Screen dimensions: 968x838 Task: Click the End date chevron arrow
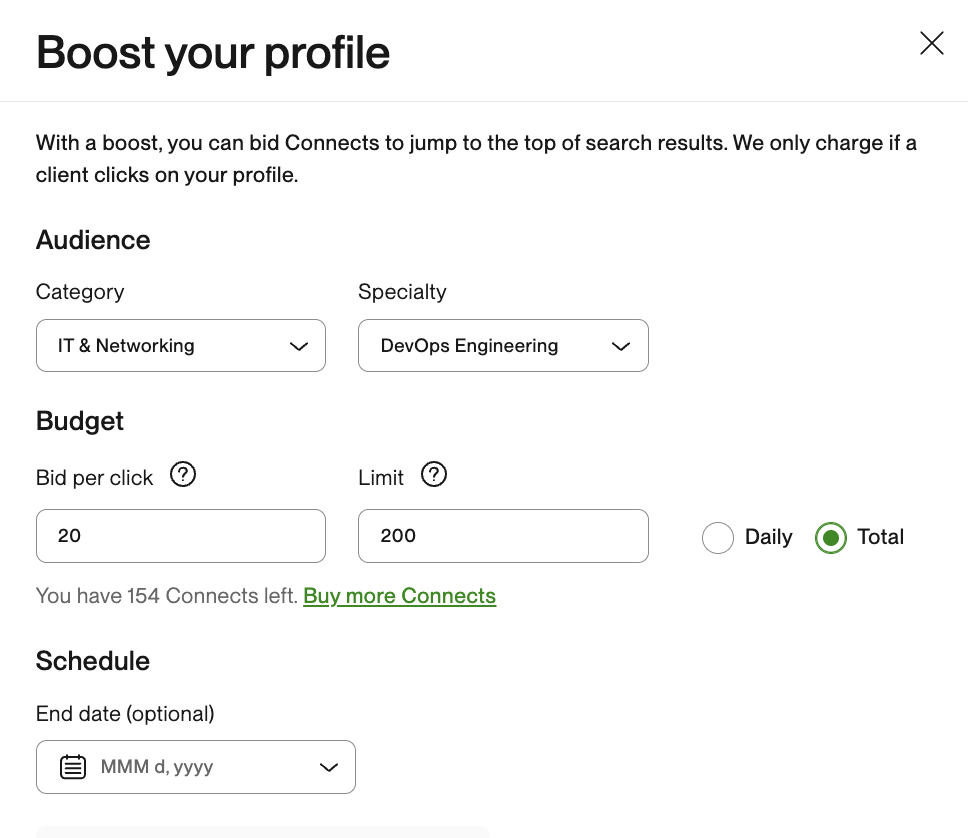coord(328,767)
